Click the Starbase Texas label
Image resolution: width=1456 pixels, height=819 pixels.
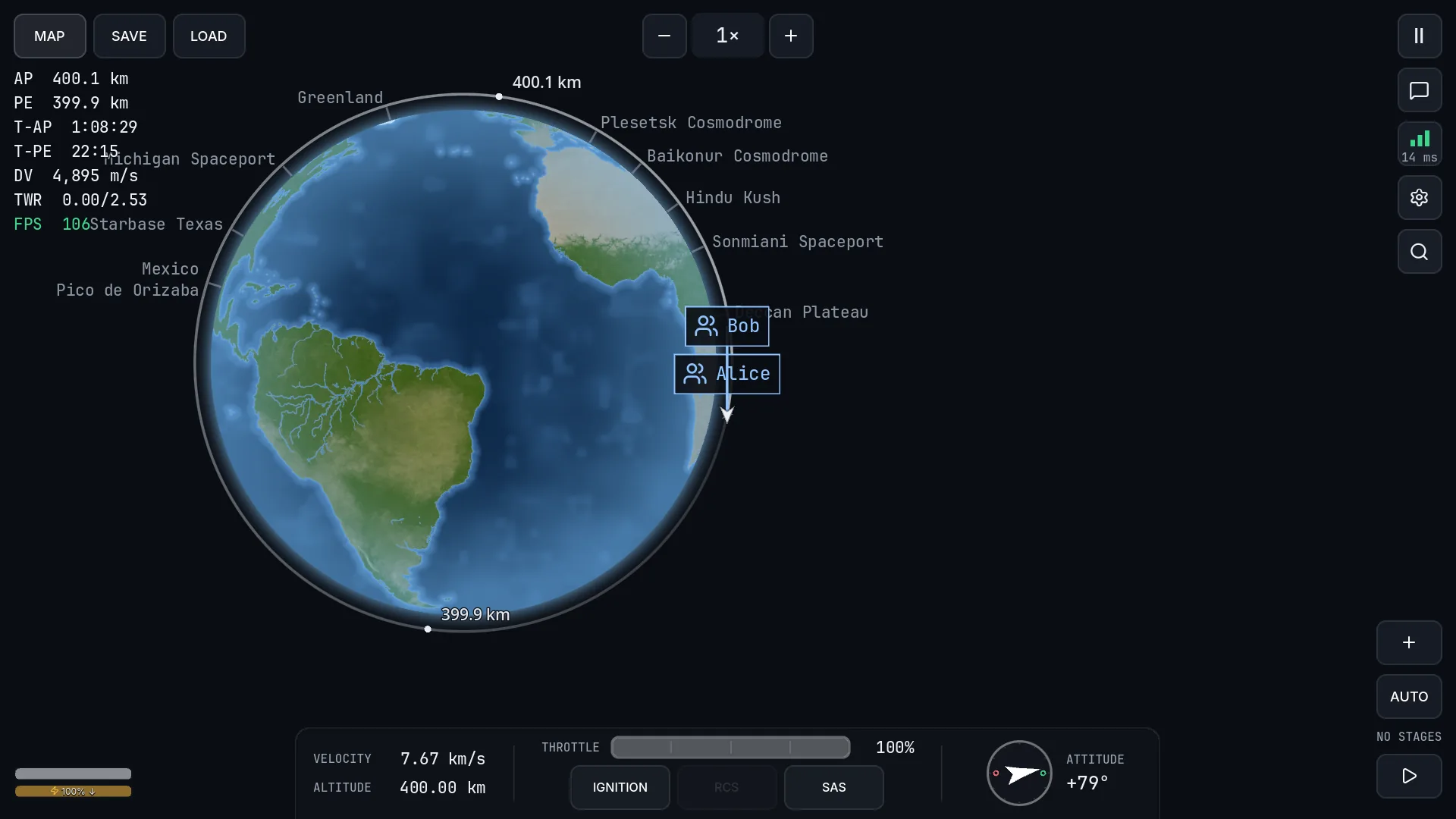pyautogui.click(x=156, y=224)
